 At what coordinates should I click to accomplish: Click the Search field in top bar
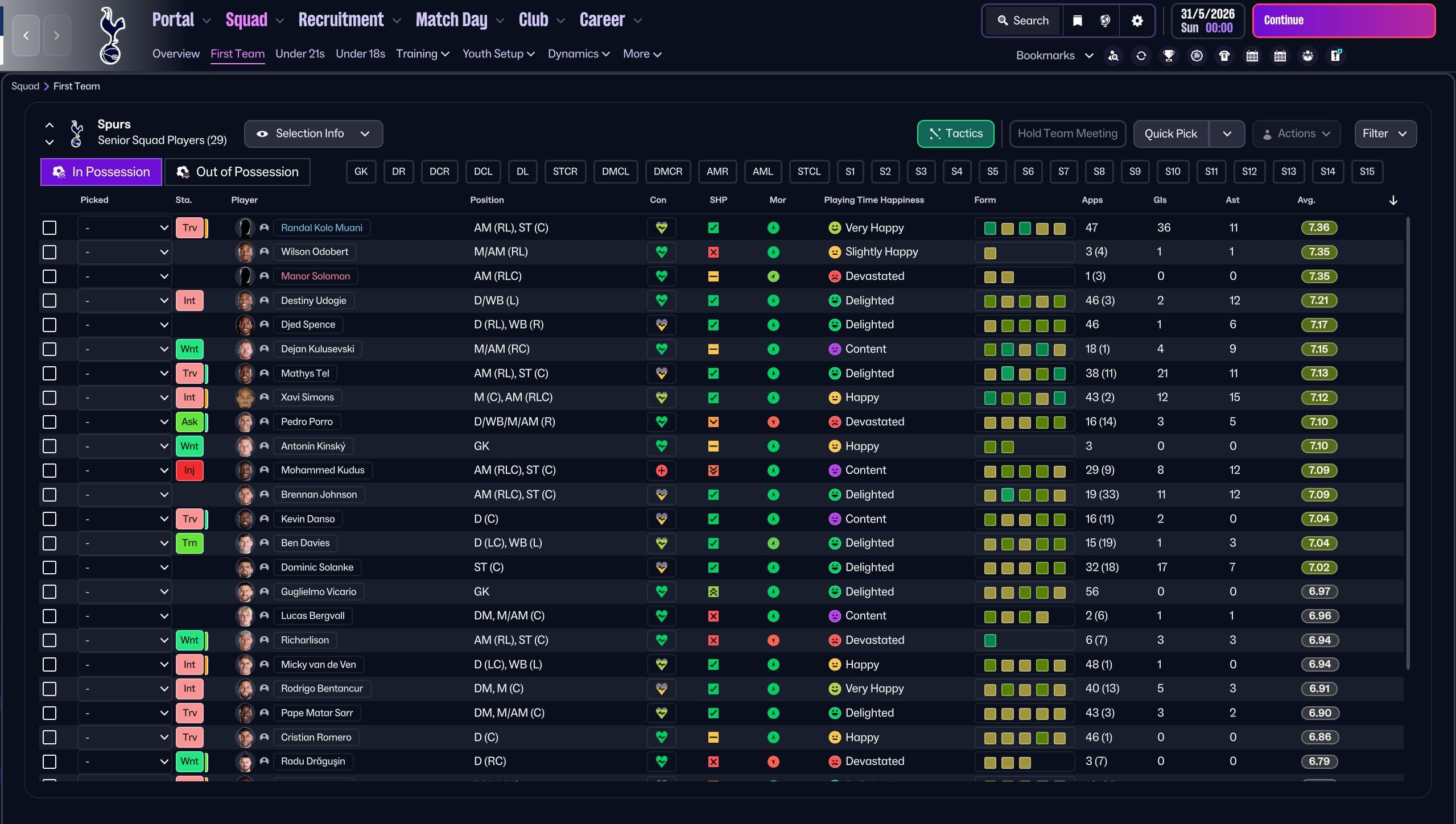1022,21
